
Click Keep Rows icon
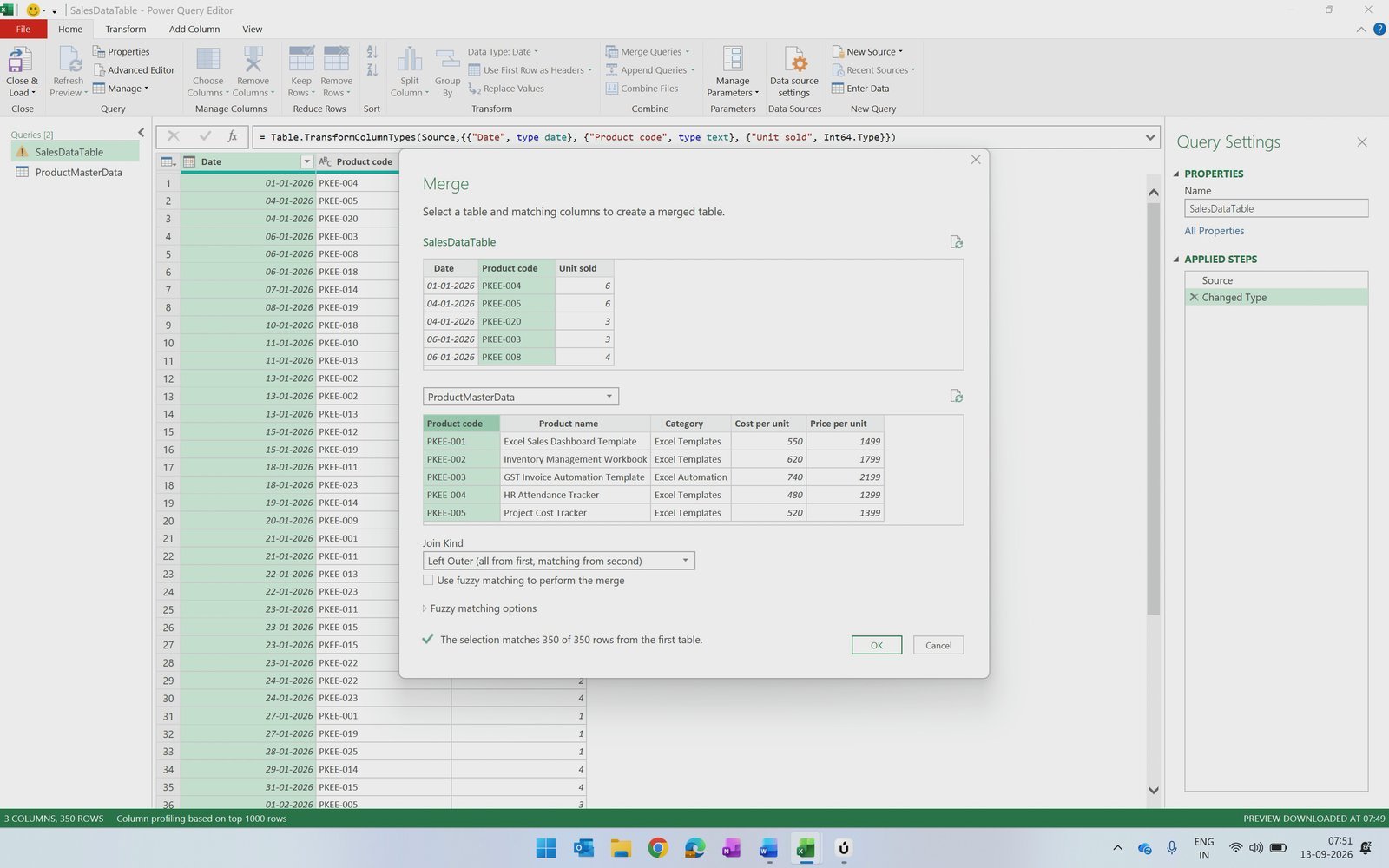pyautogui.click(x=301, y=59)
